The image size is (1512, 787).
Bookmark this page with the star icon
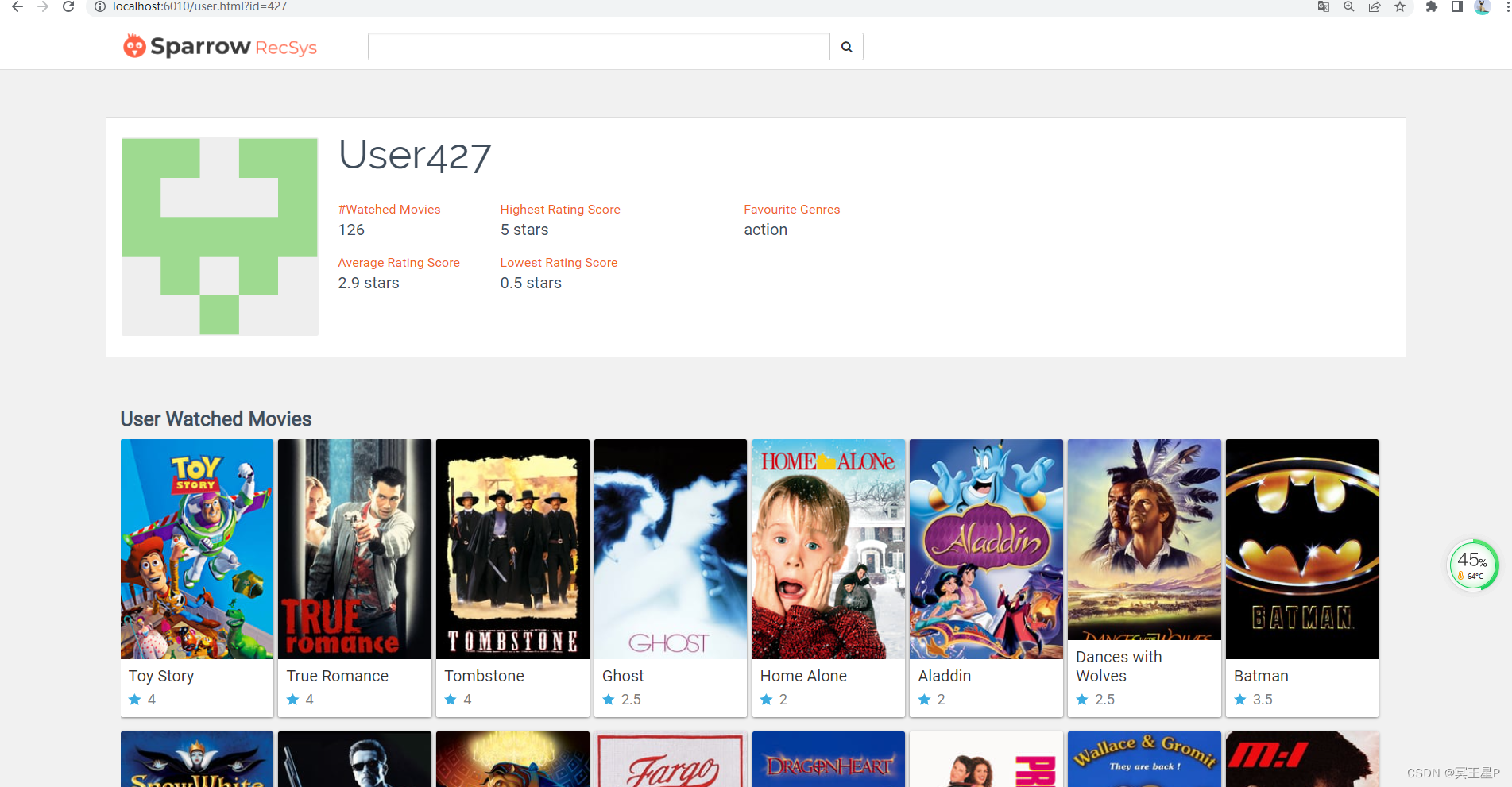point(1400,6)
